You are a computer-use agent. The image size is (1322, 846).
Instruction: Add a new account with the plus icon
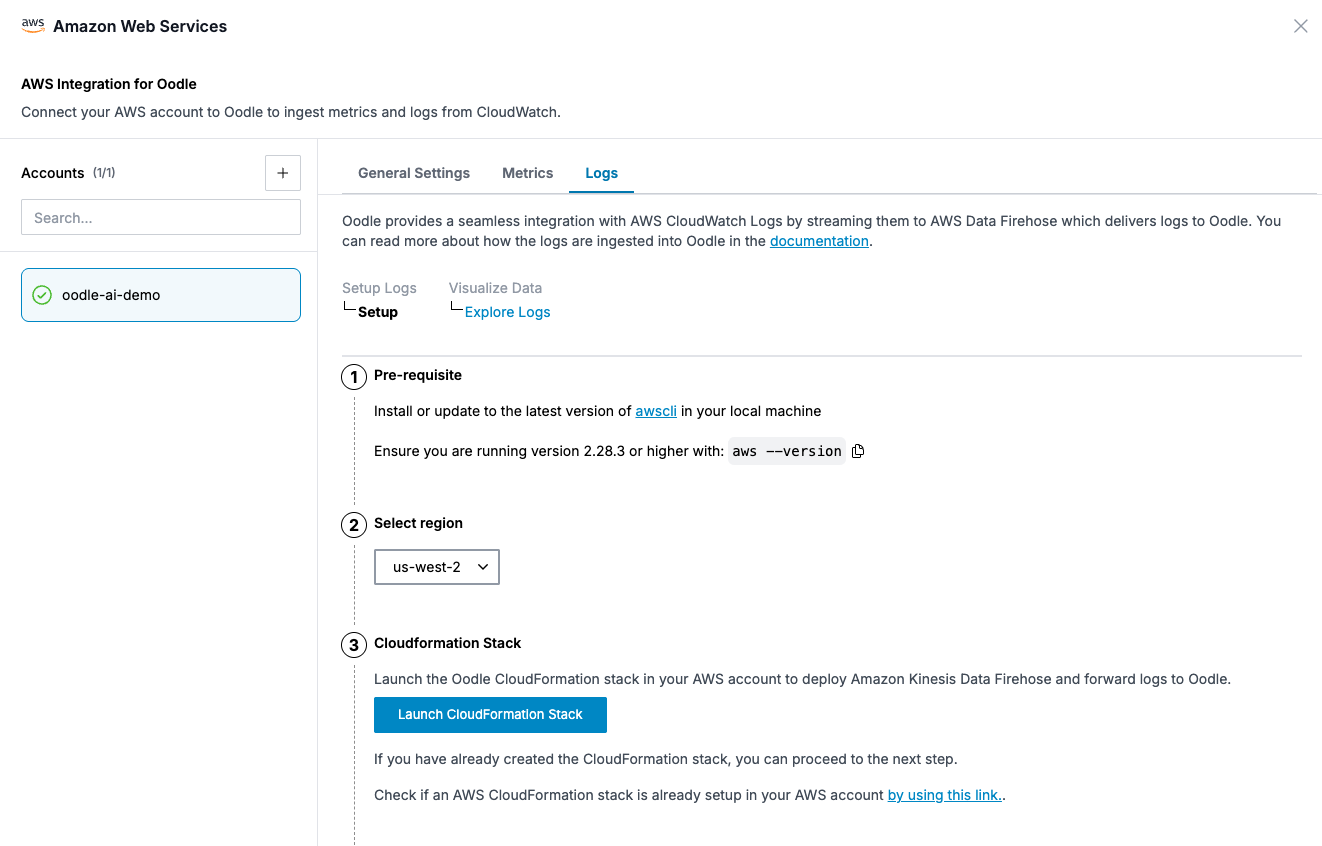[283, 172]
